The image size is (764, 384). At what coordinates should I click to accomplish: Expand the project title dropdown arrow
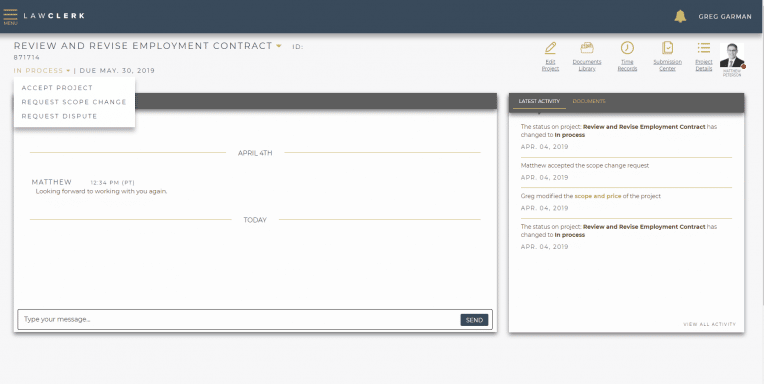point(279,46)
